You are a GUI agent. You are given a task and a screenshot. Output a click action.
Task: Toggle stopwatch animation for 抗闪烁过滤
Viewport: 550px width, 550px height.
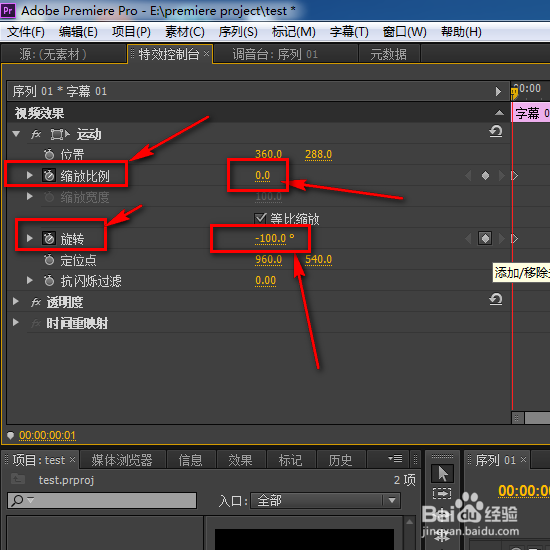49,281
